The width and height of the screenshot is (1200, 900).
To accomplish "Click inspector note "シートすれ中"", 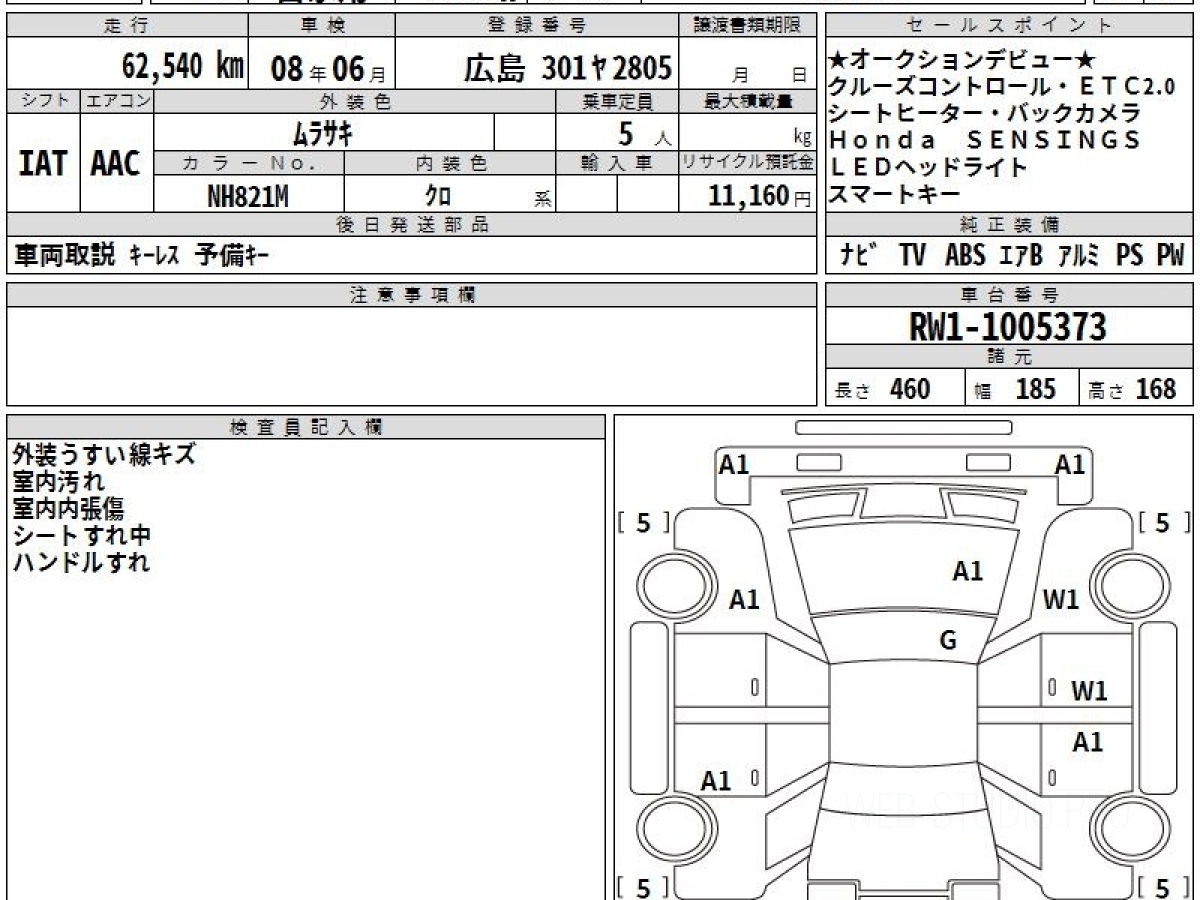I will (x=81, y=536).
